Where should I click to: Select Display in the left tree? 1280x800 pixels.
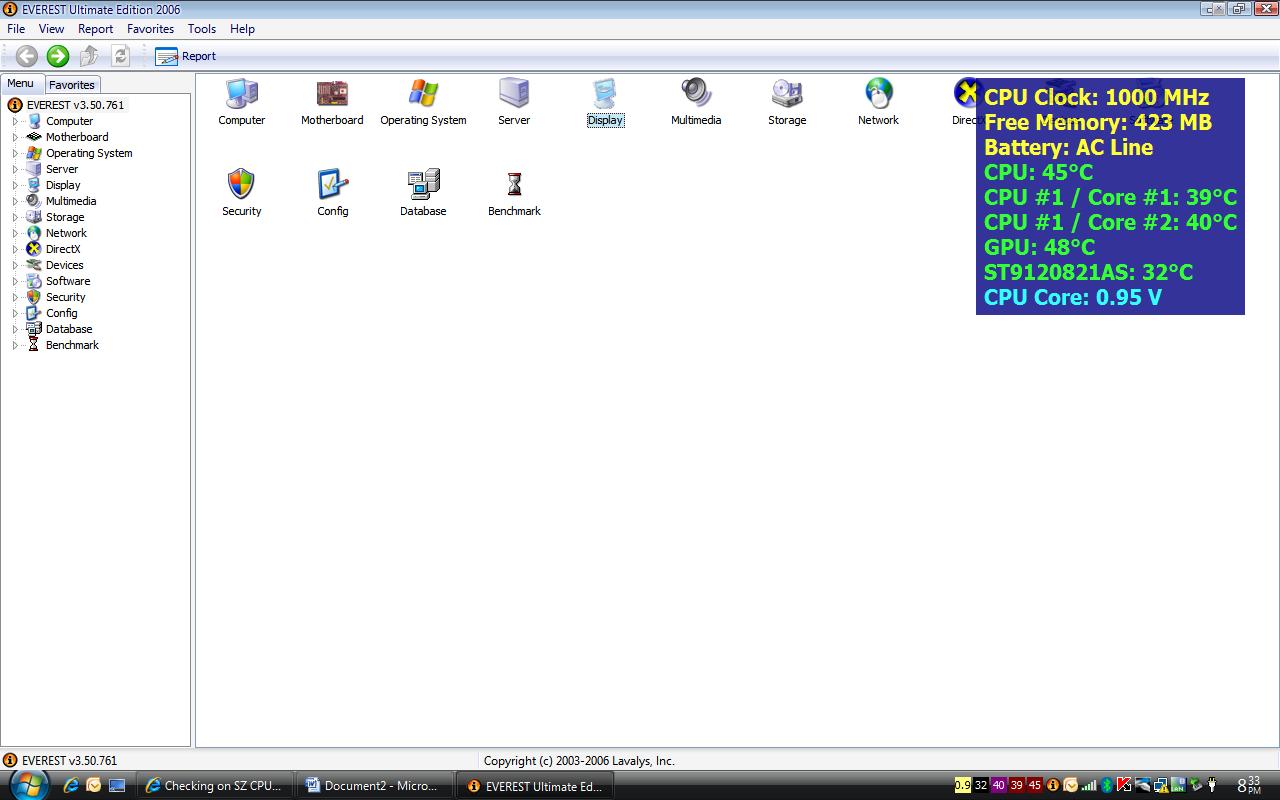[63, 185]
